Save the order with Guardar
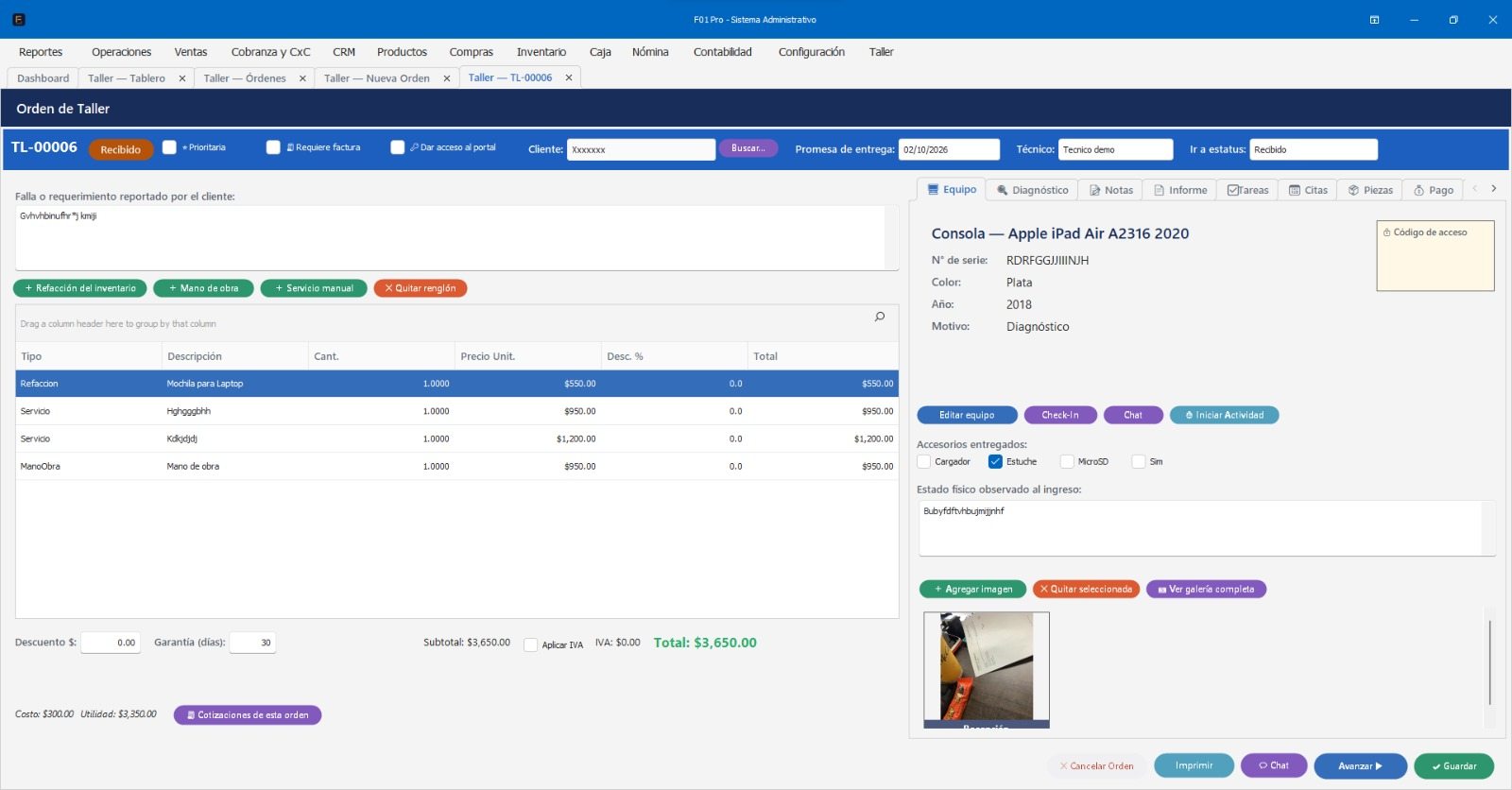This screenshot has width=1512, height=790. [1453, 766]
